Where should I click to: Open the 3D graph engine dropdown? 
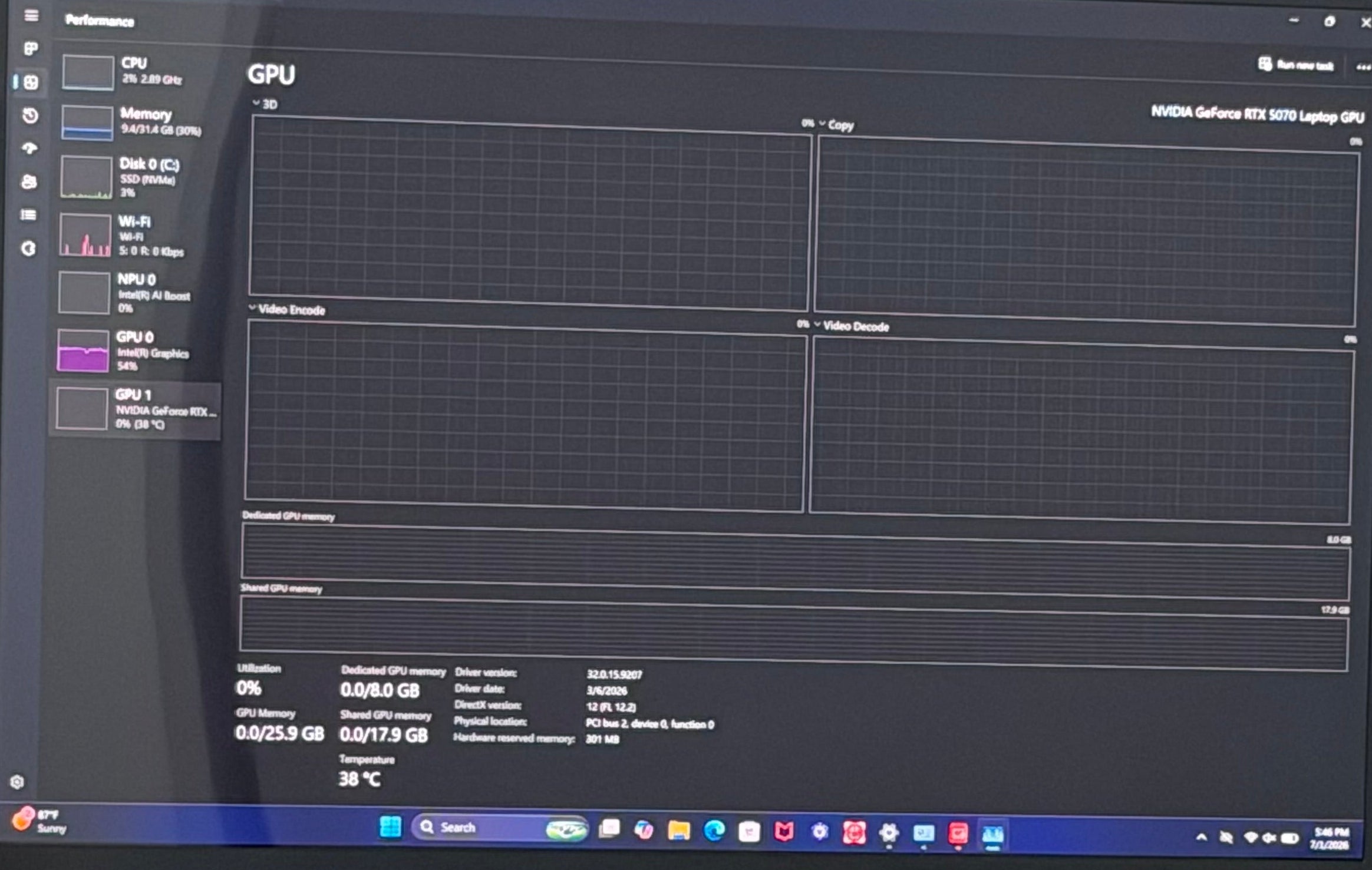coord(265,104)
